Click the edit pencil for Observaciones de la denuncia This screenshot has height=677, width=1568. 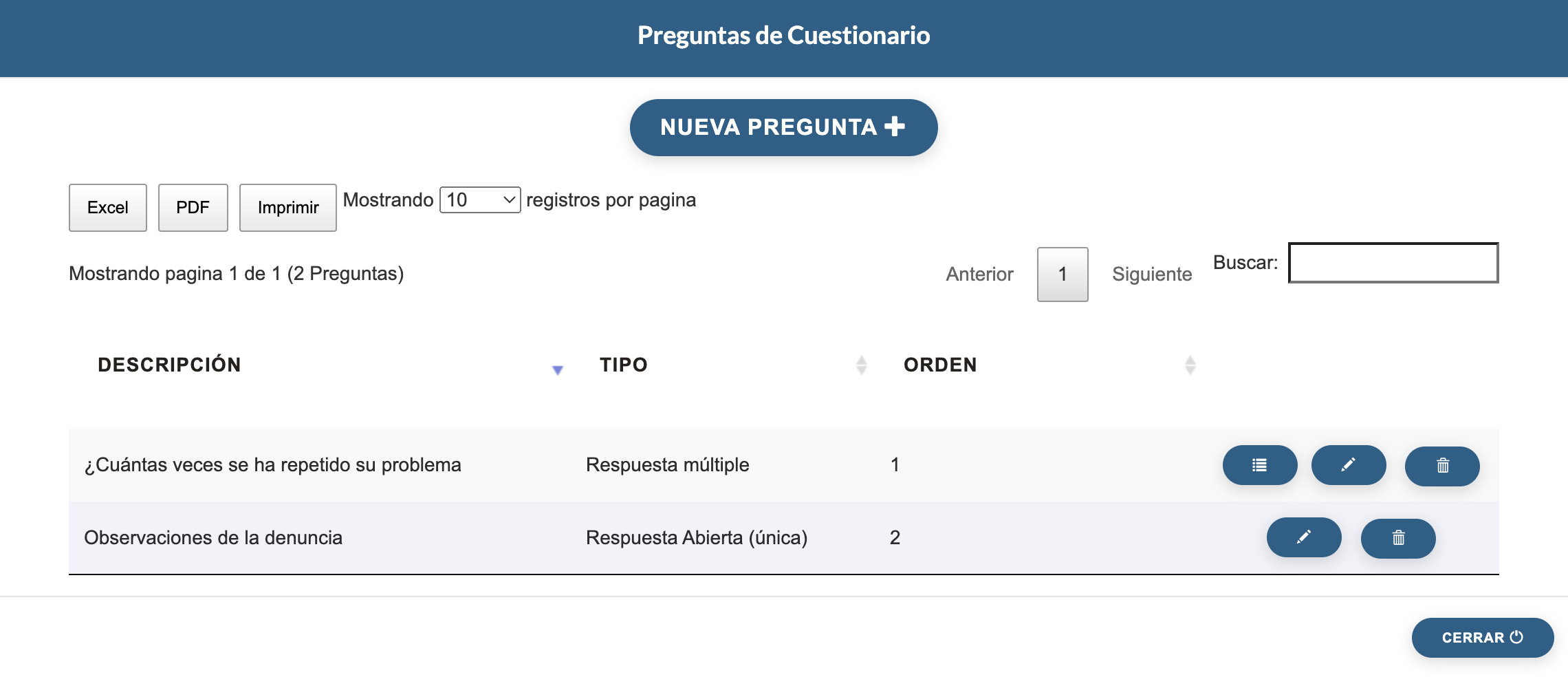(1304, 538)
